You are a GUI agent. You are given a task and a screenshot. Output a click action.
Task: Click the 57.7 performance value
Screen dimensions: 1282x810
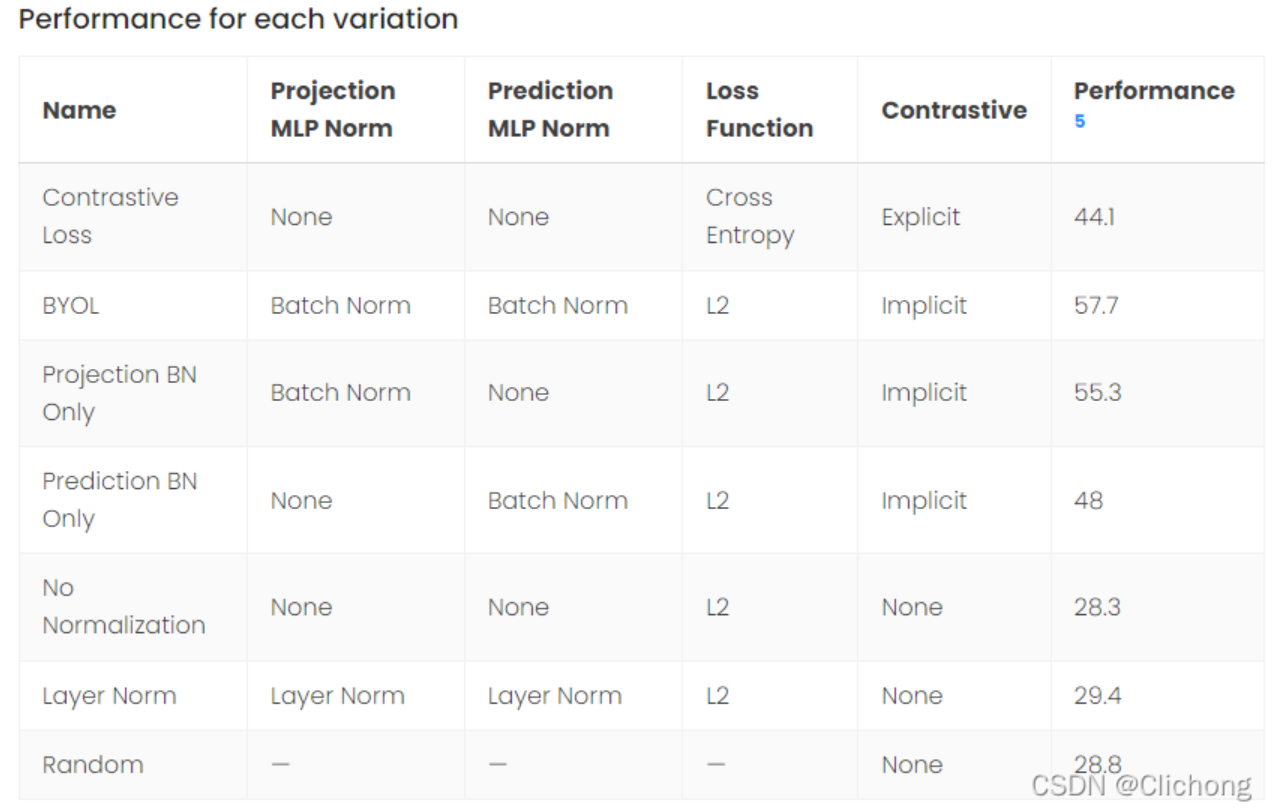tap(1096, 305)
